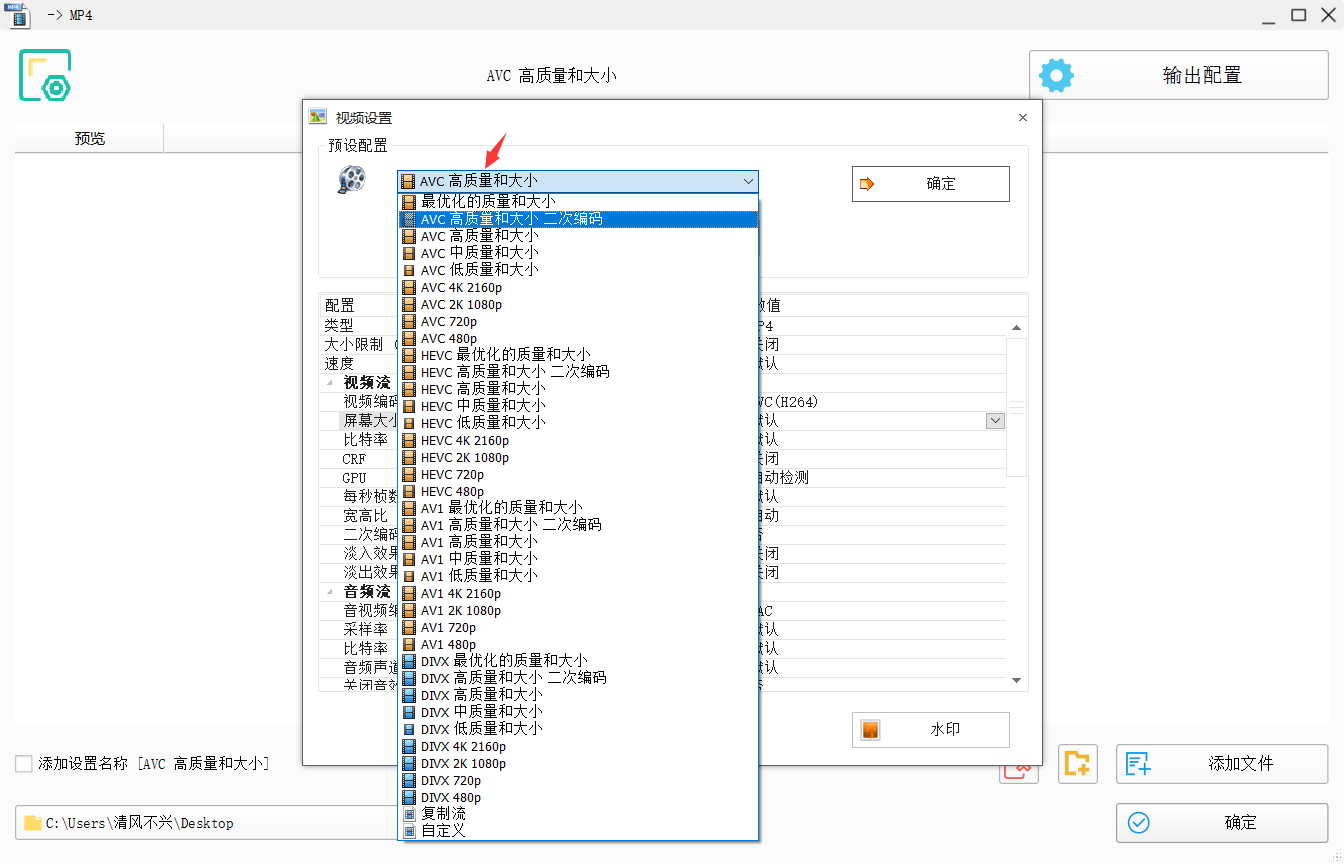
Task: Select HEVC 4K 2160p from the list
Action: (464, 440)
